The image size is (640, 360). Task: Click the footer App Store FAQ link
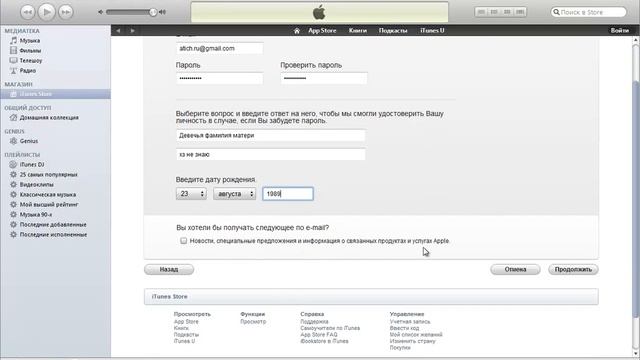(x=319, y=335)
